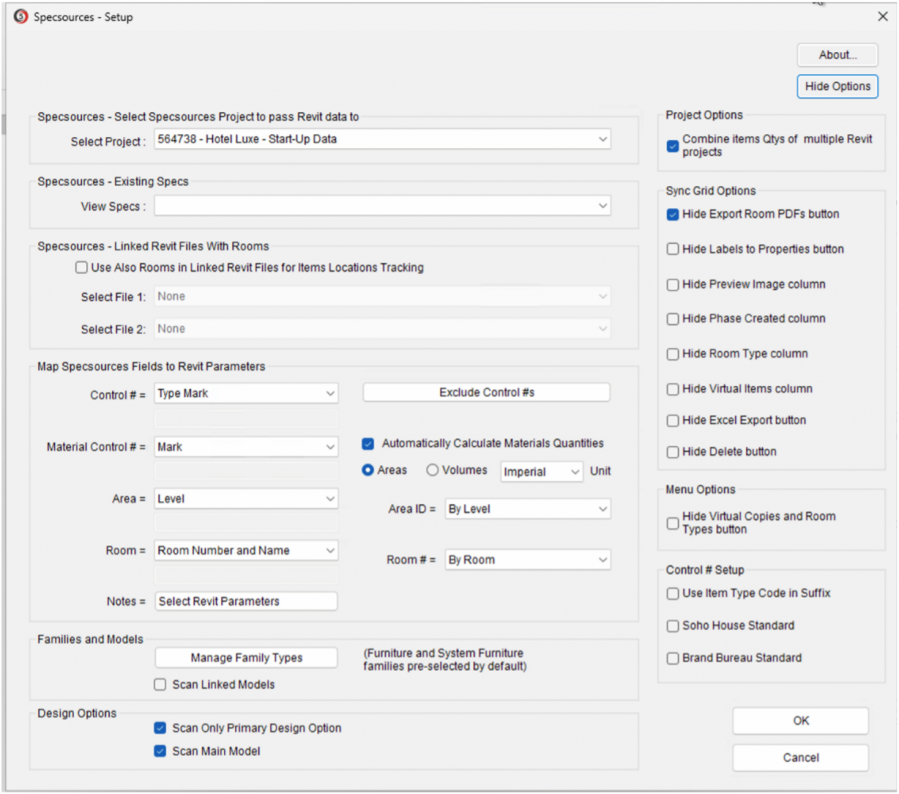Open the Room Number and Name dropdown
This screenshot has height=794, width=899.
pos(246,550)
